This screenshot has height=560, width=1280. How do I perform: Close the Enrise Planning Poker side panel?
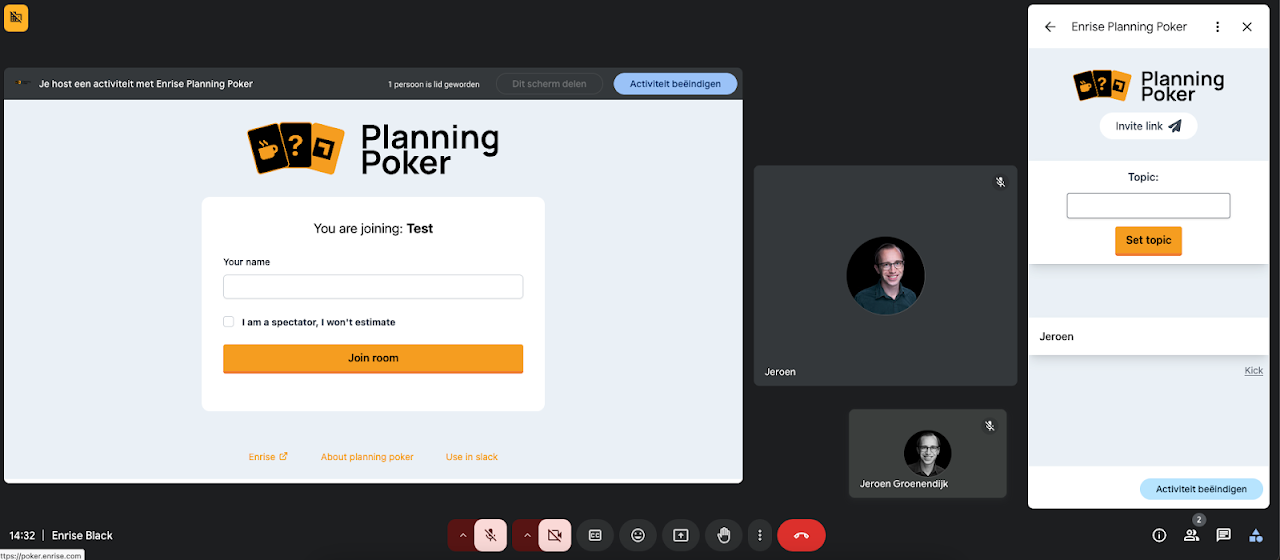click(1247, 27)
